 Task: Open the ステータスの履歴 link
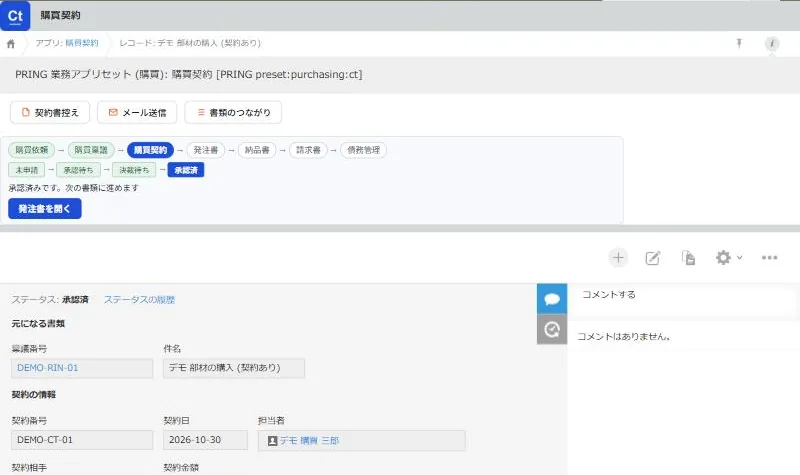pyautogui.click(x=139, y=299)
